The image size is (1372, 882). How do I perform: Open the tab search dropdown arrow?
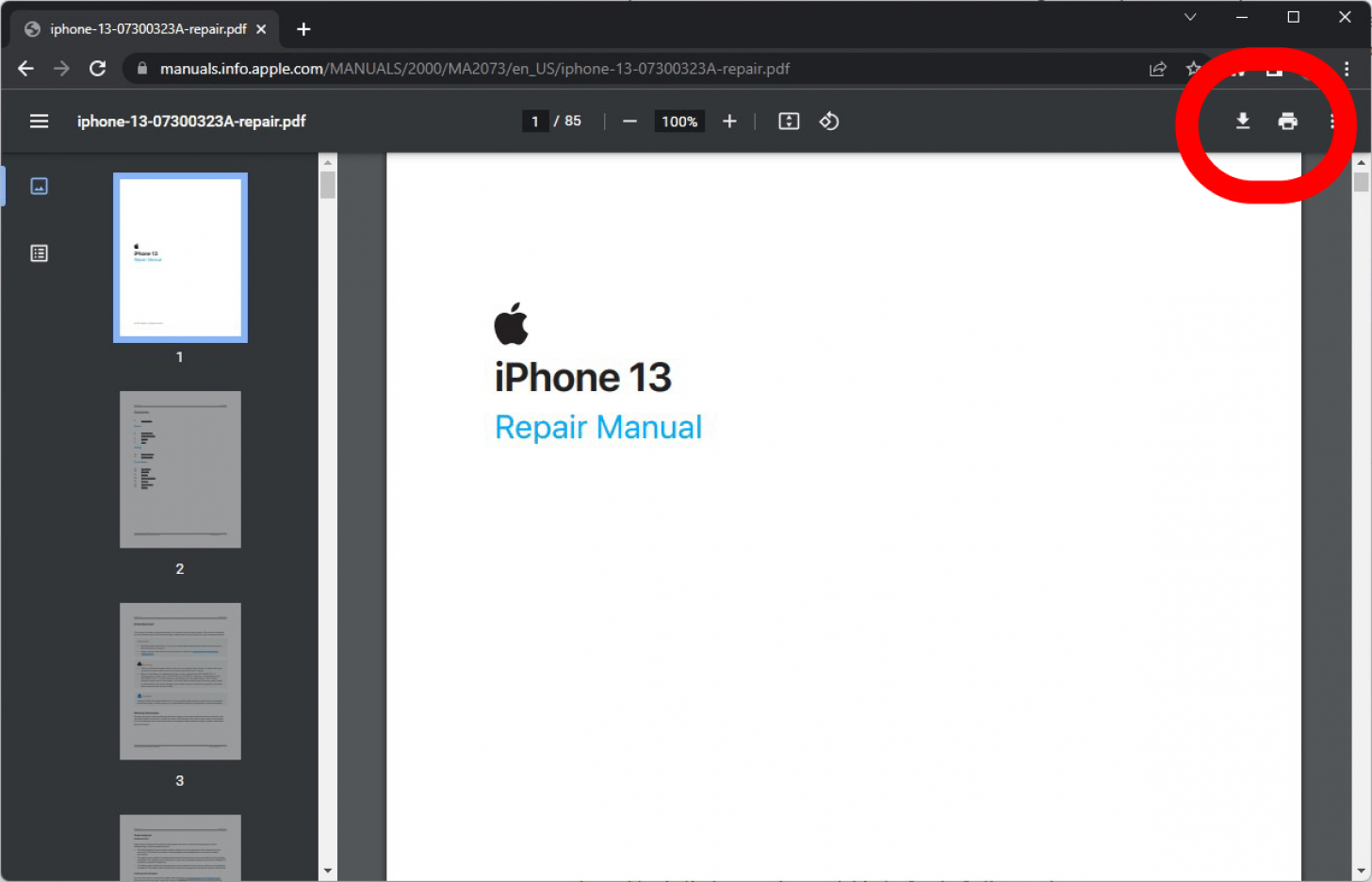(x=1190, y=17)
